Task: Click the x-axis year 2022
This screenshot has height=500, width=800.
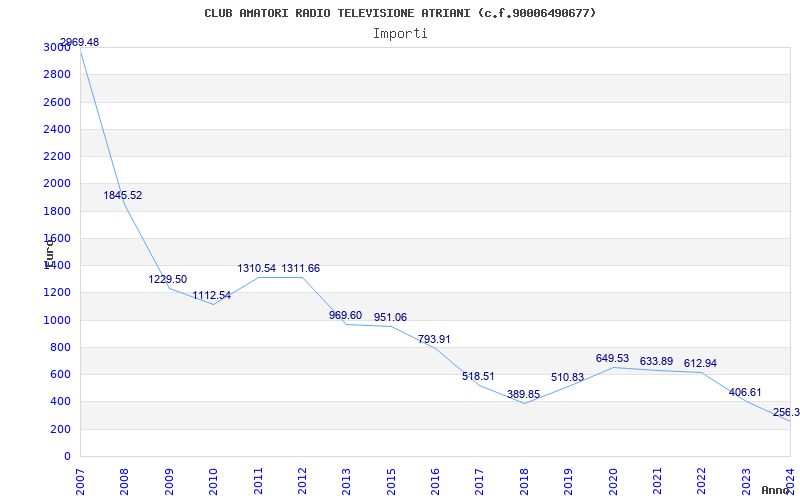Action: (x=702, y=481)
